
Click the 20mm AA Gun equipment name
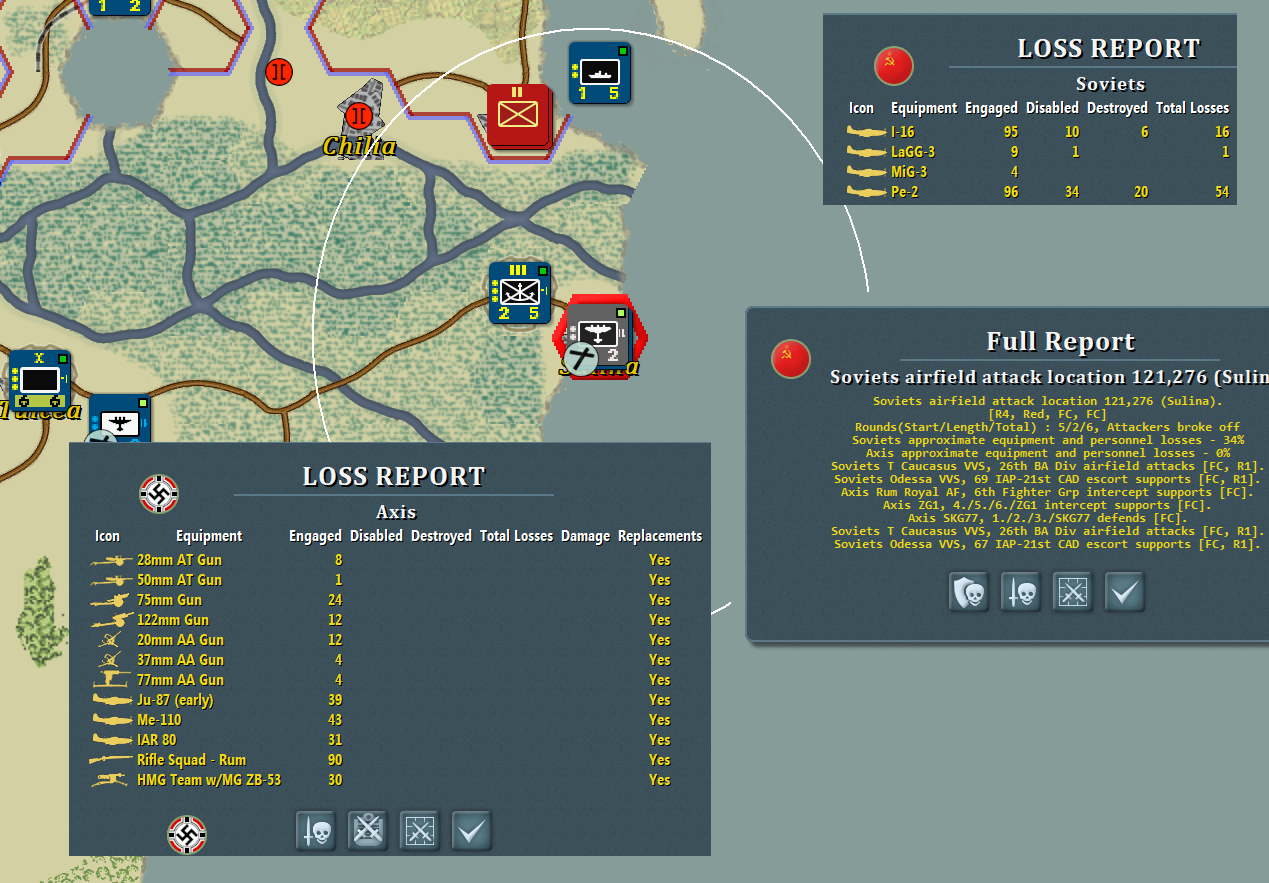tap(180, 640)
